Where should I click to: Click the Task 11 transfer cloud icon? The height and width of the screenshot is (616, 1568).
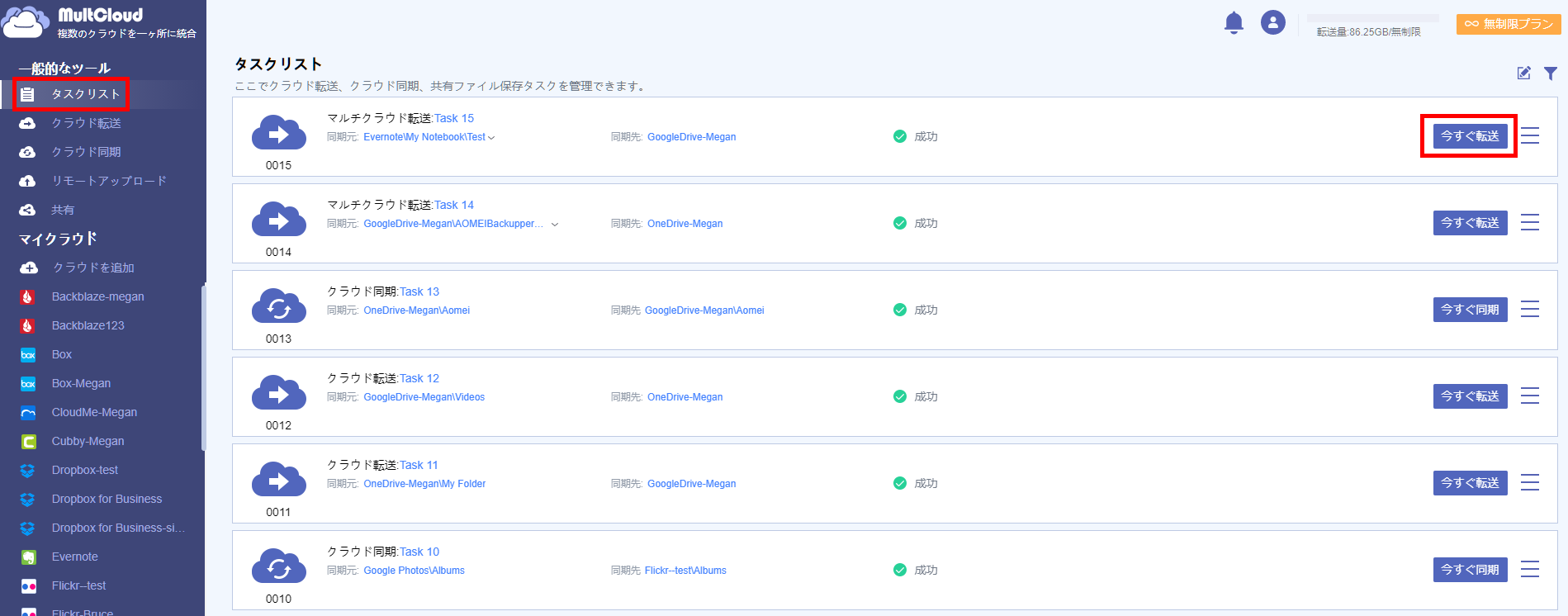(279, 479)
